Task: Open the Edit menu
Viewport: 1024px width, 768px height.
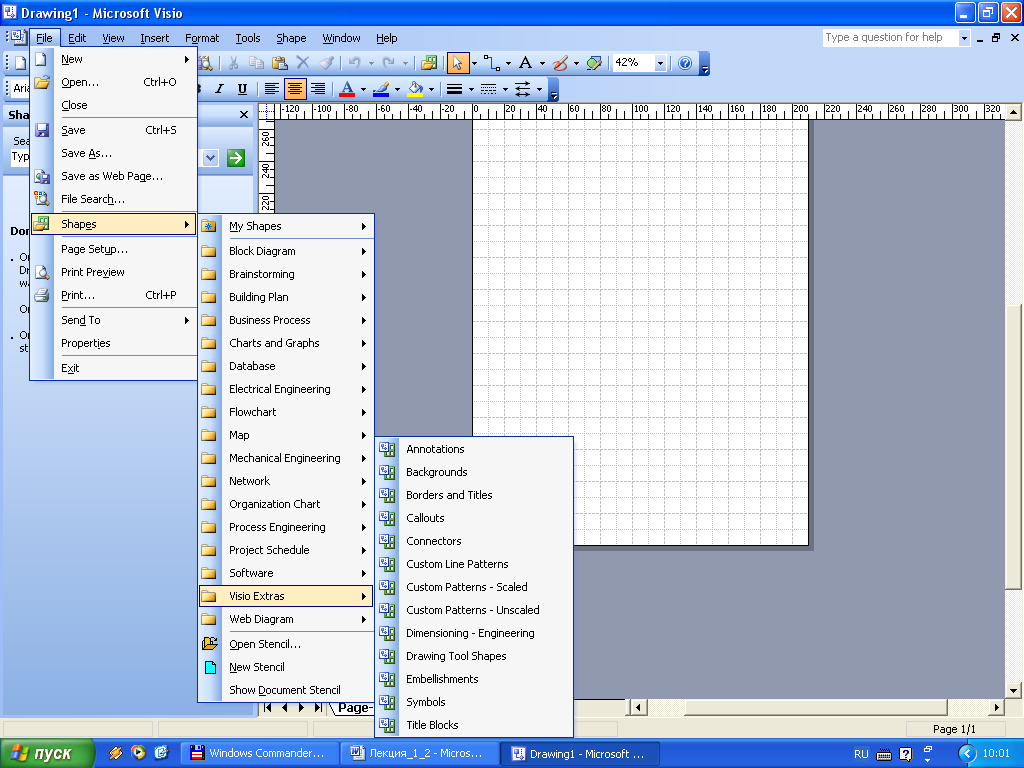Action: click(x=77, y=38)
